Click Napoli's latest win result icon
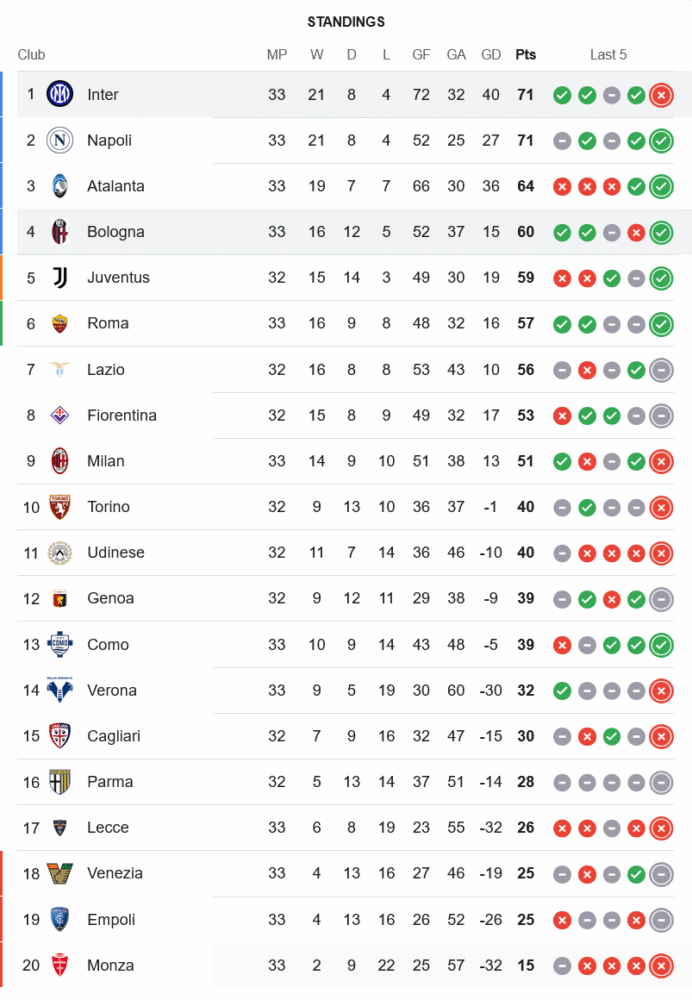The width and height of the screenshot is (692, 1000). point(660,141)
